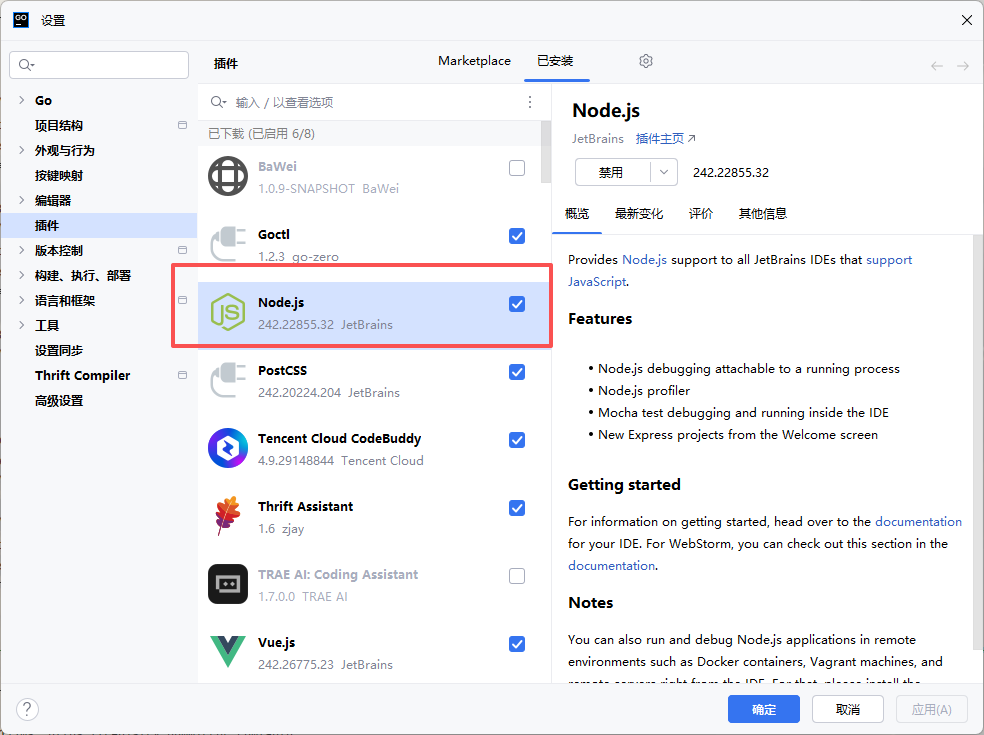
Task: Open help with the question mark icon
Action: click(27, 710)
